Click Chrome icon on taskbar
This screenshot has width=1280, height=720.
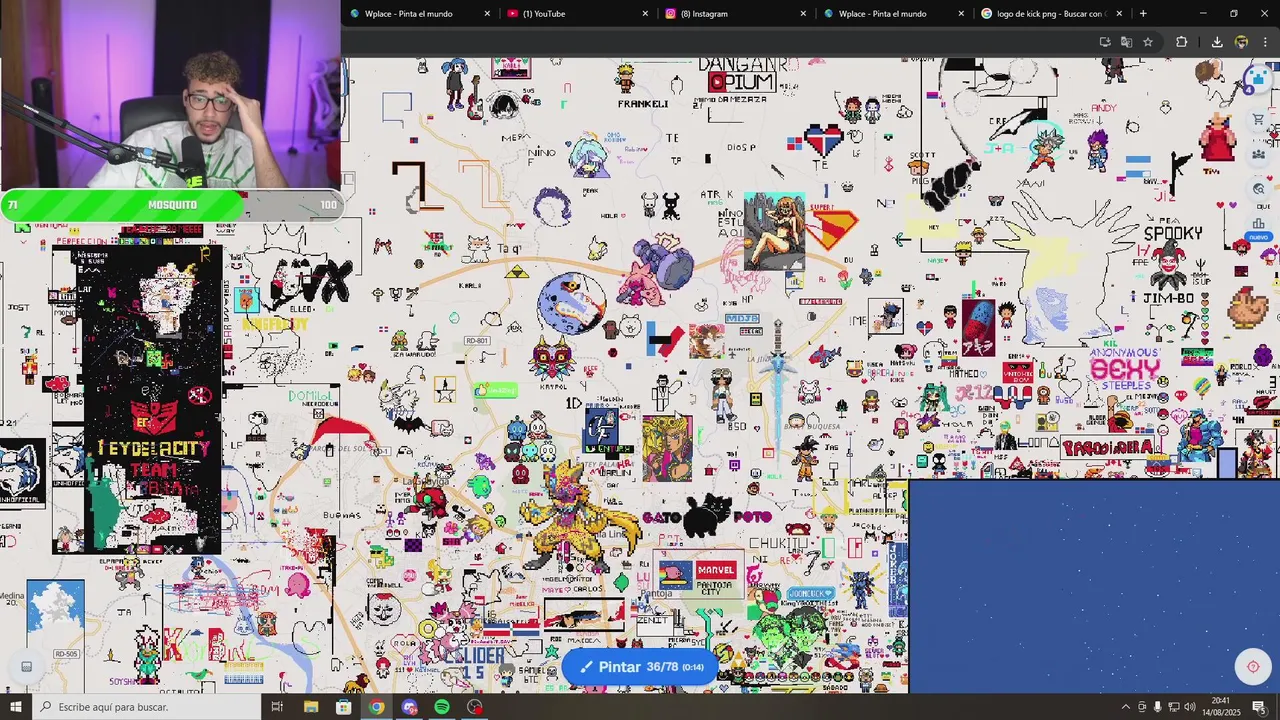pyautogui.click(x=376, y=707)
